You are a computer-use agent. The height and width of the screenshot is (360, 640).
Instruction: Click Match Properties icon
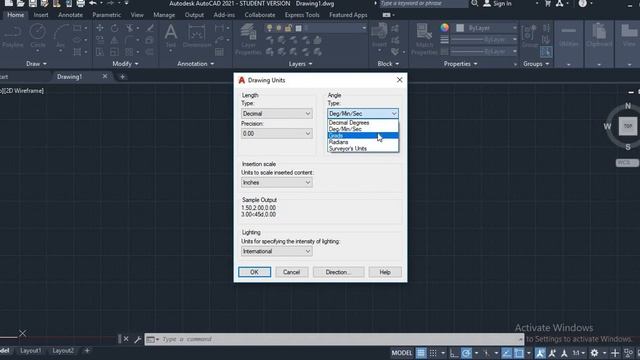pos(424,39)
